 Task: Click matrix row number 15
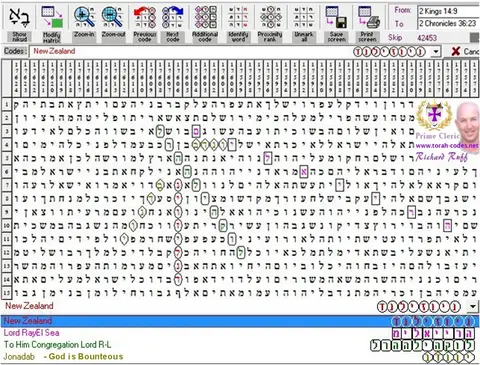pos(6,293)
